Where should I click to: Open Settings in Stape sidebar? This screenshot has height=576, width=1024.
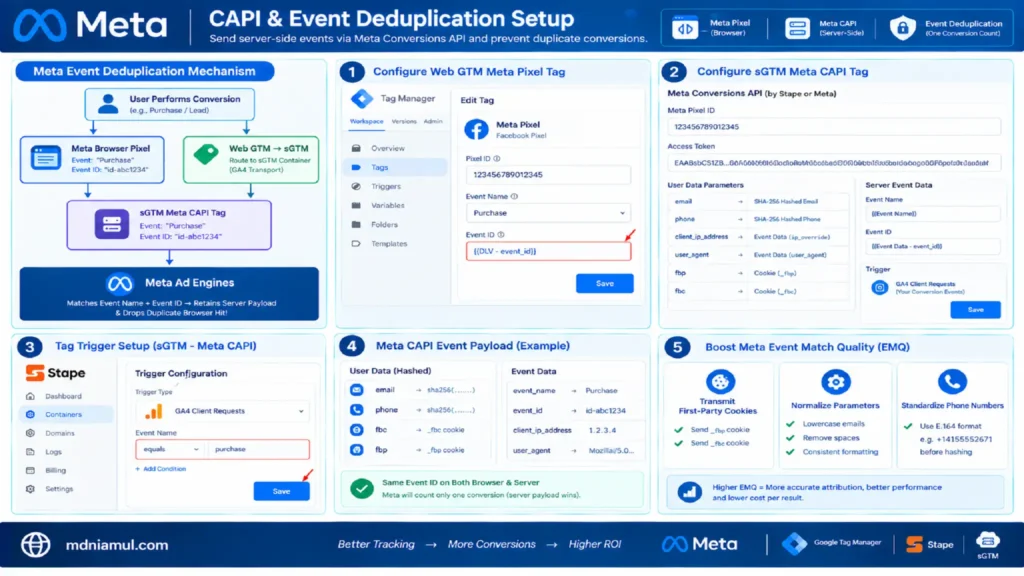pyautogui.click(x=66, y=488)
